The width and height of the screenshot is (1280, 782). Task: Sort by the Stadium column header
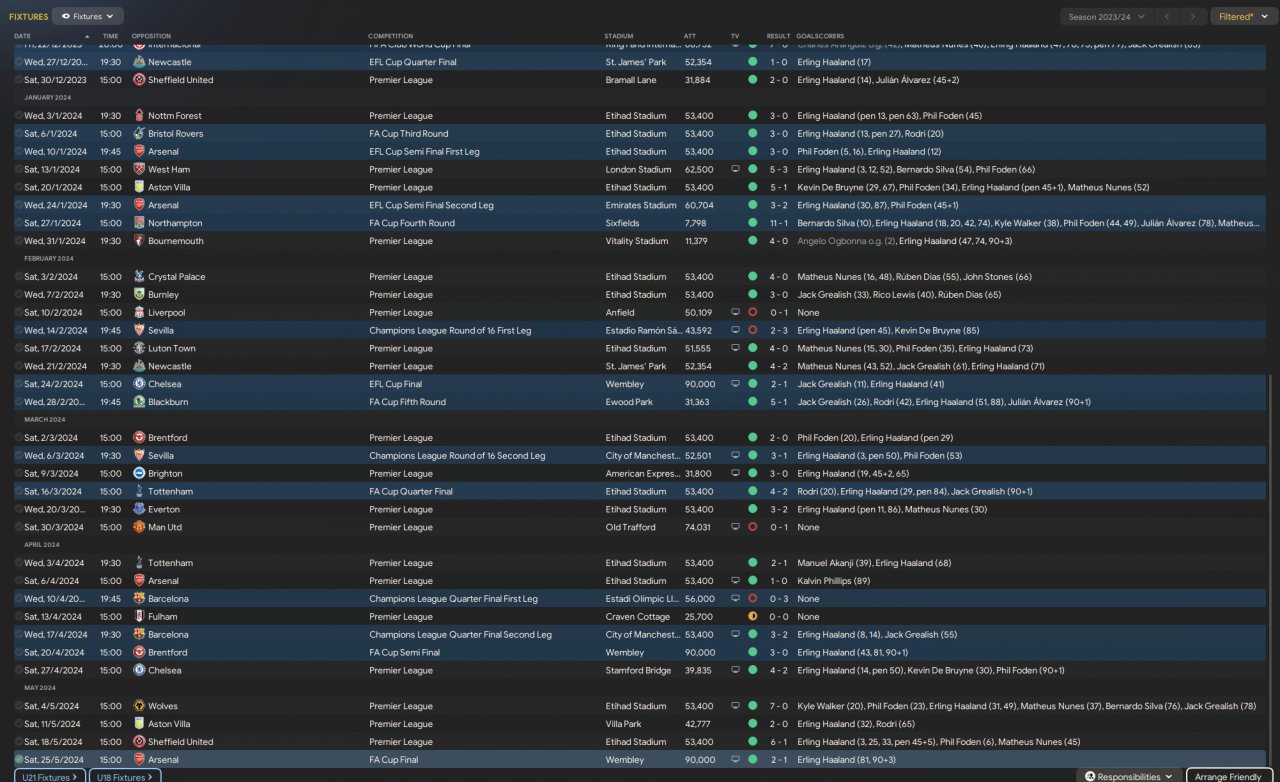(619, 36)
